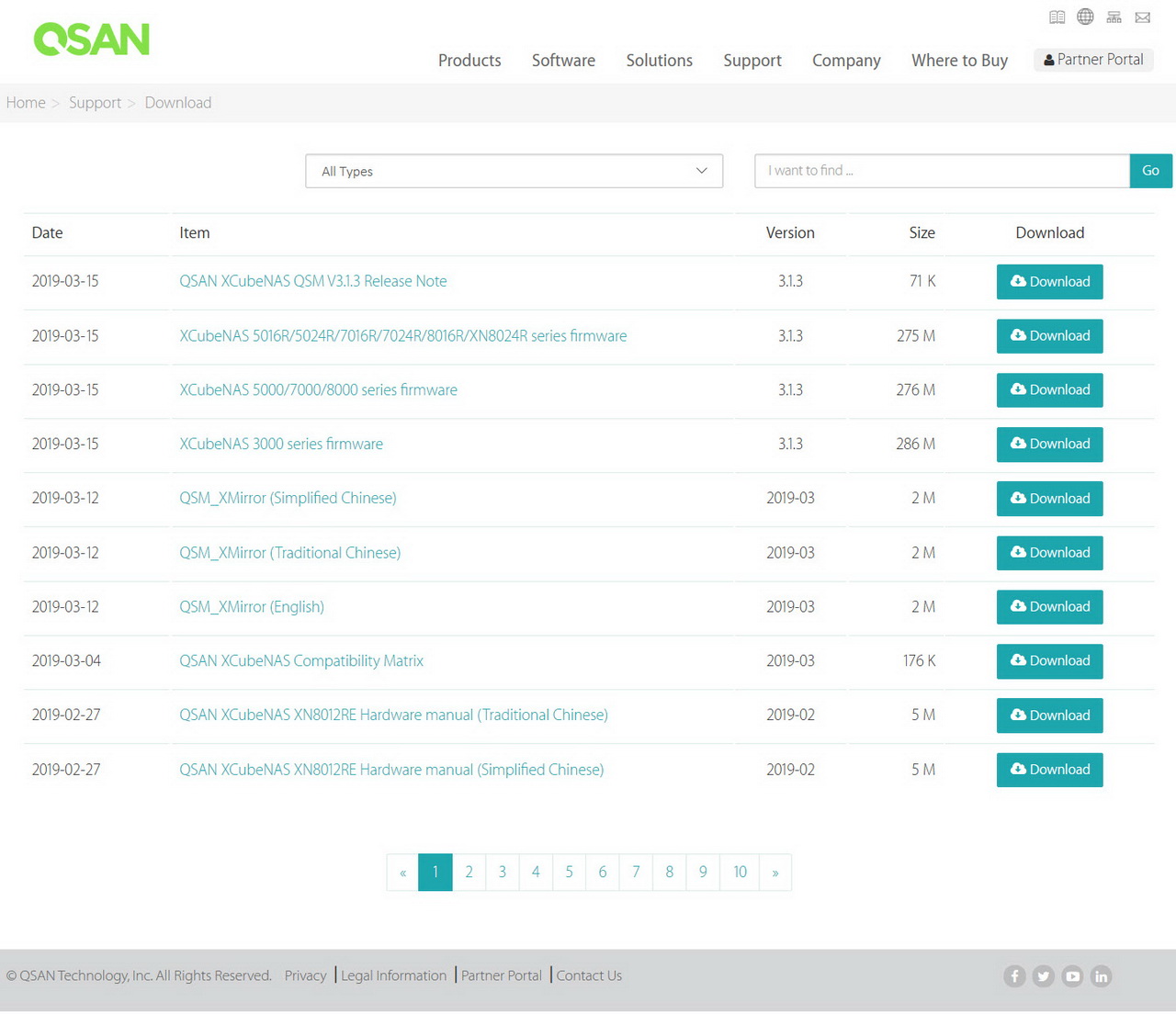1176x1014 pixels.
Task: Download XCubeNAS 5000/7000/8000 series firmware
Action: pos(1050,390)
